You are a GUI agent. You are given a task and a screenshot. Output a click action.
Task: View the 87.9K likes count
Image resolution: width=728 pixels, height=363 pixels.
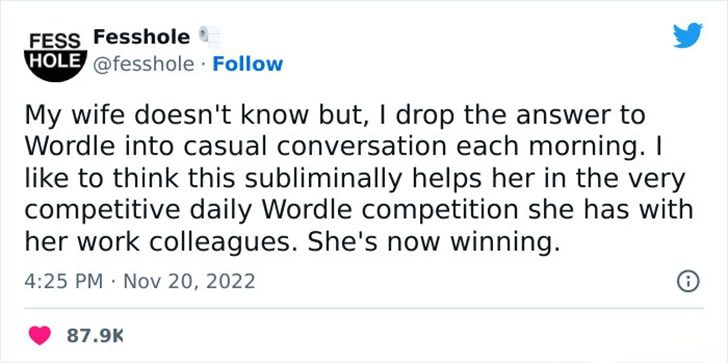(x=96, y=336)
